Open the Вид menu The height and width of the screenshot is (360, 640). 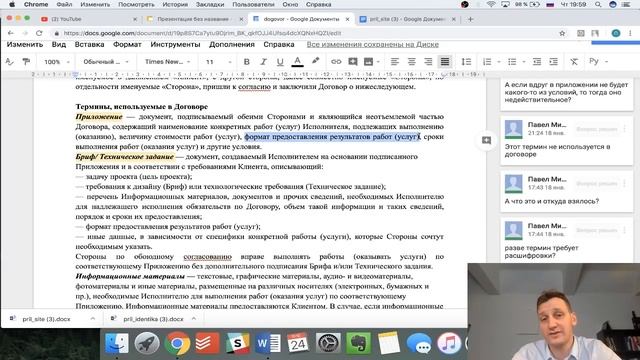(x=59, y=44)
